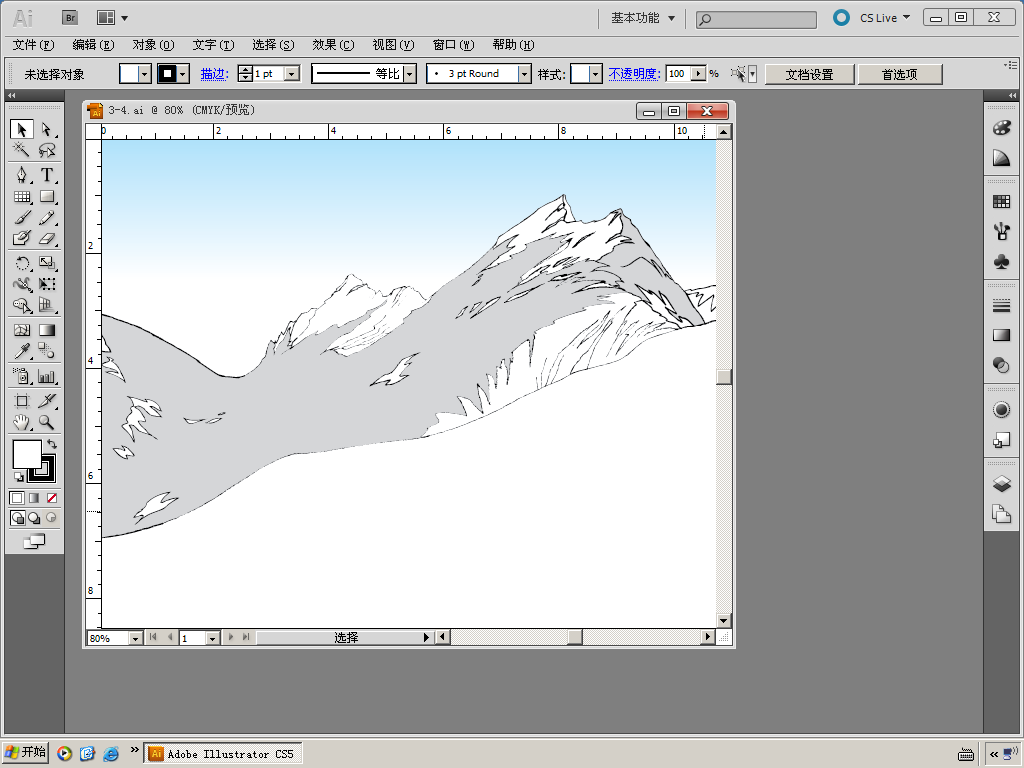The height and width of the screenshot is (768, 1024).
Task: Select the Type tool
Action: pos(46,174)
